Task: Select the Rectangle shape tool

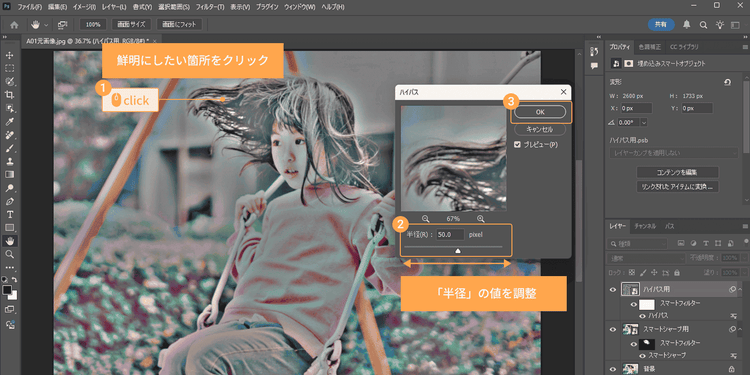Action: 10,227
